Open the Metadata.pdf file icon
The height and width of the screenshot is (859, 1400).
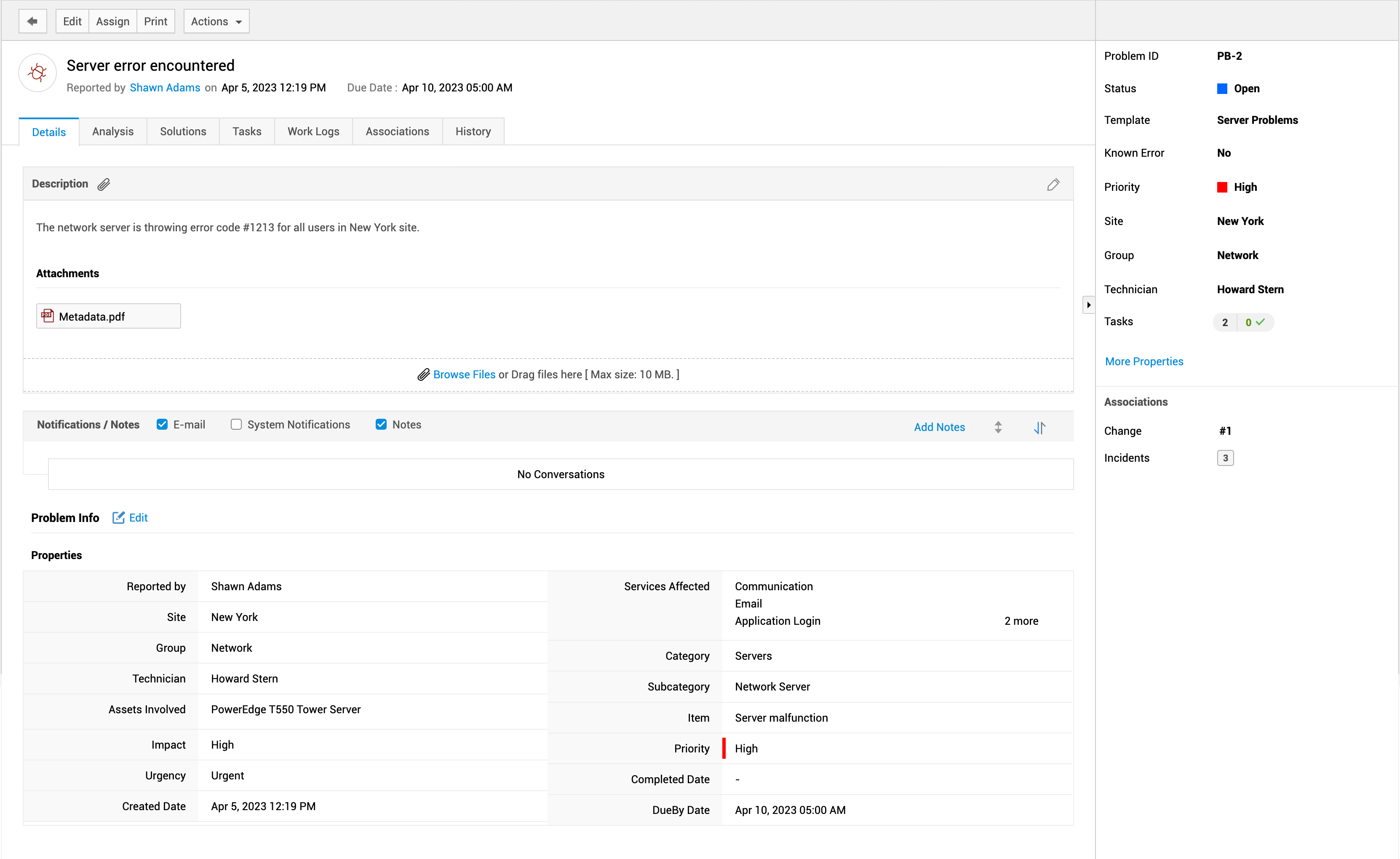click(x=48, y=316)
